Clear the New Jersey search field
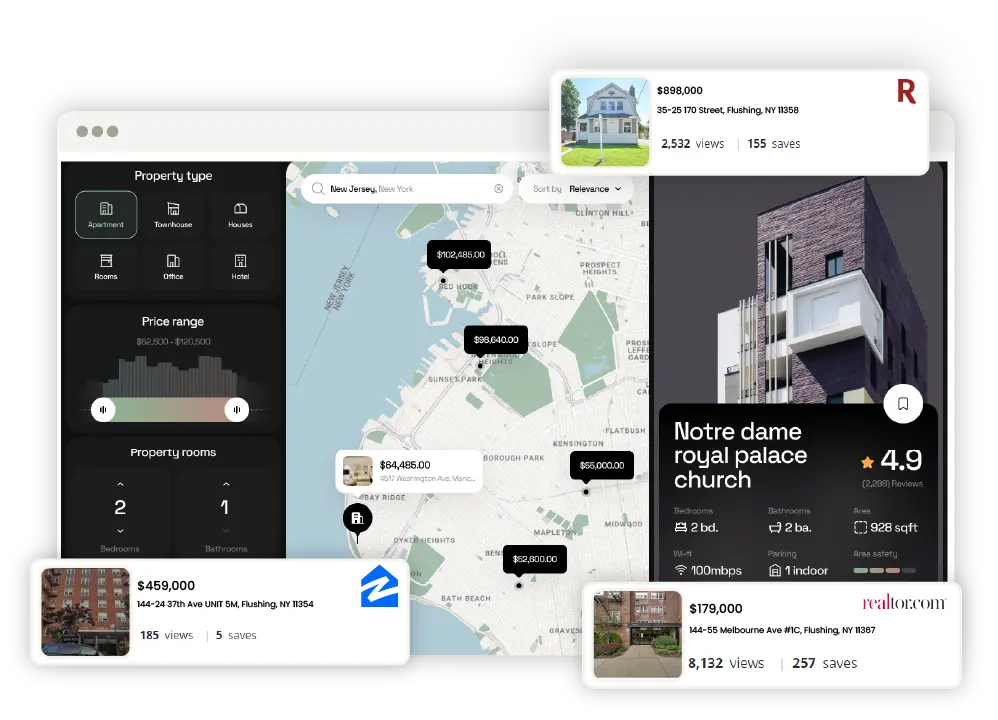The height and width of the screenshot is (720, 998). pyautogui.click(x=498, y=189)
